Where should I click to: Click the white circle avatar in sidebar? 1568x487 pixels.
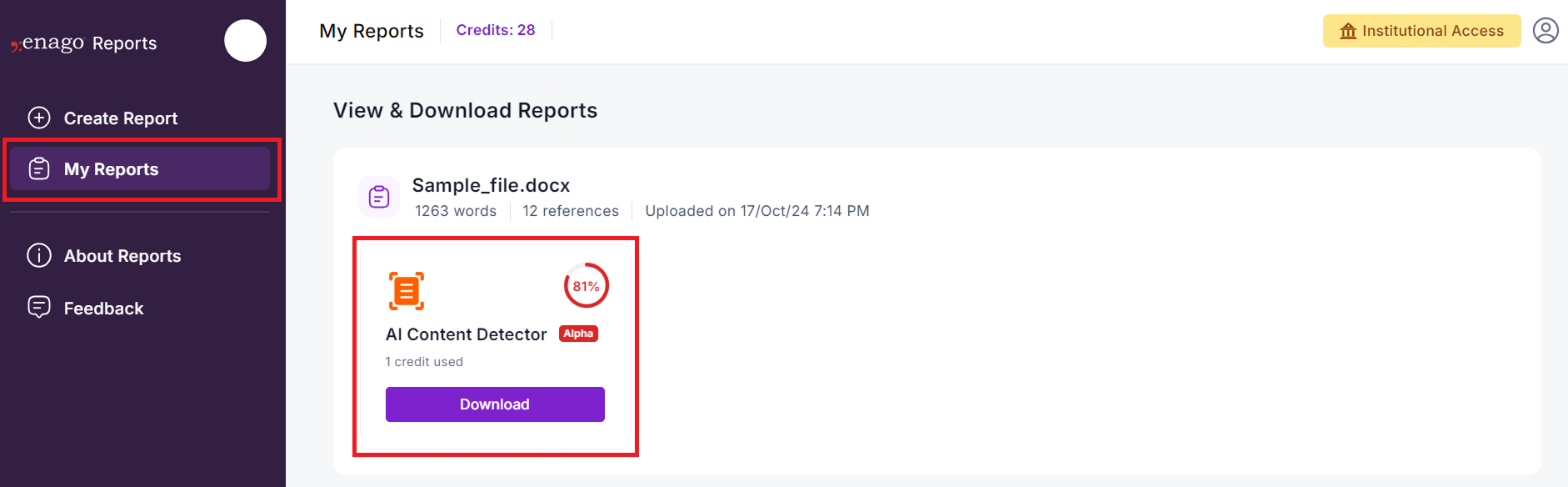[x=245, y=40]
